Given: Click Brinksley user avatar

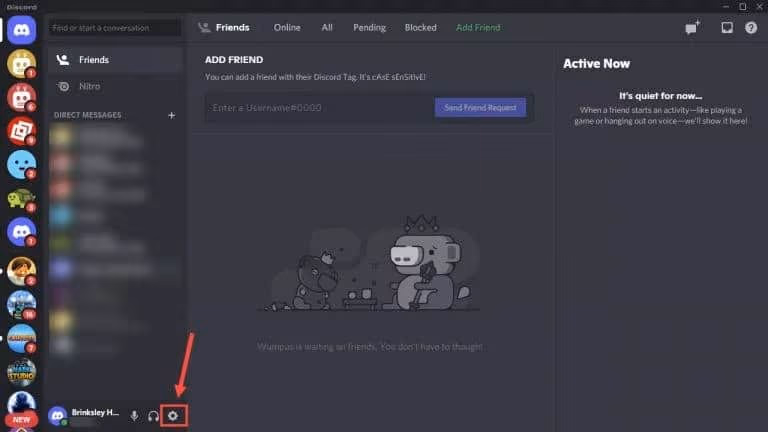Looking at the screenshot, I should pos(57,416).
